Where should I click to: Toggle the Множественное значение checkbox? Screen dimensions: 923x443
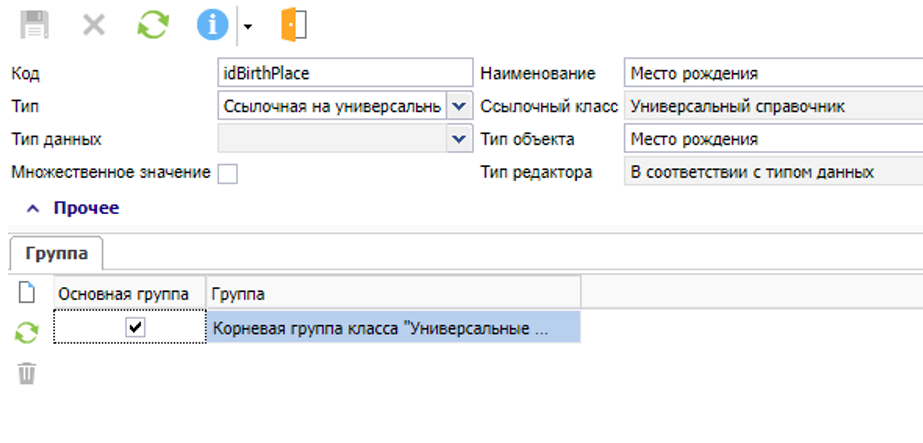(x=228, y=173)
